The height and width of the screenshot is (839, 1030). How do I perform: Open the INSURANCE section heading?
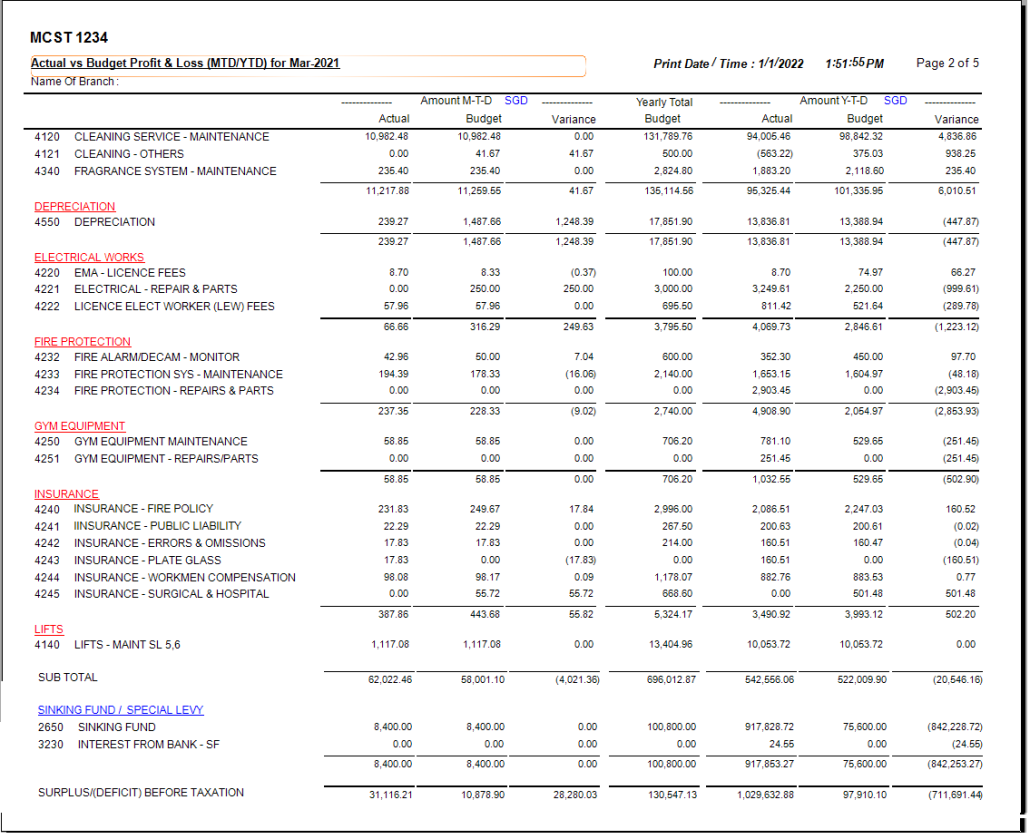click(x=66, y=494)
